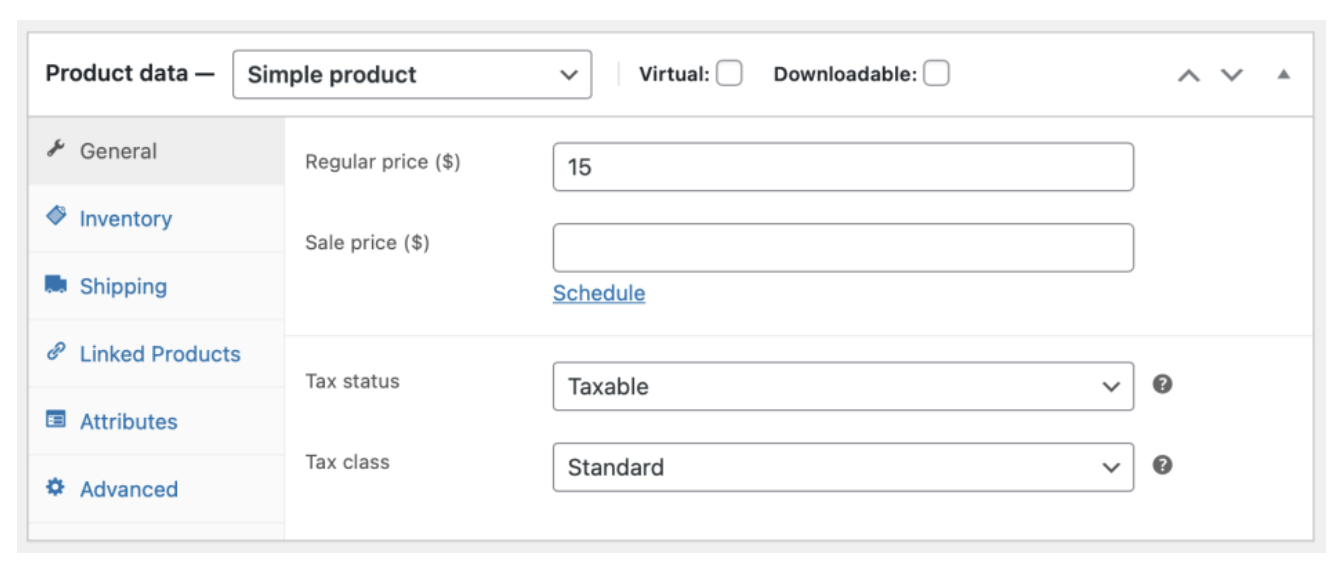This screenshot has height=574, width=1340.
Task: Open the Simple product type dropdown
Action: tap(412, 75)
